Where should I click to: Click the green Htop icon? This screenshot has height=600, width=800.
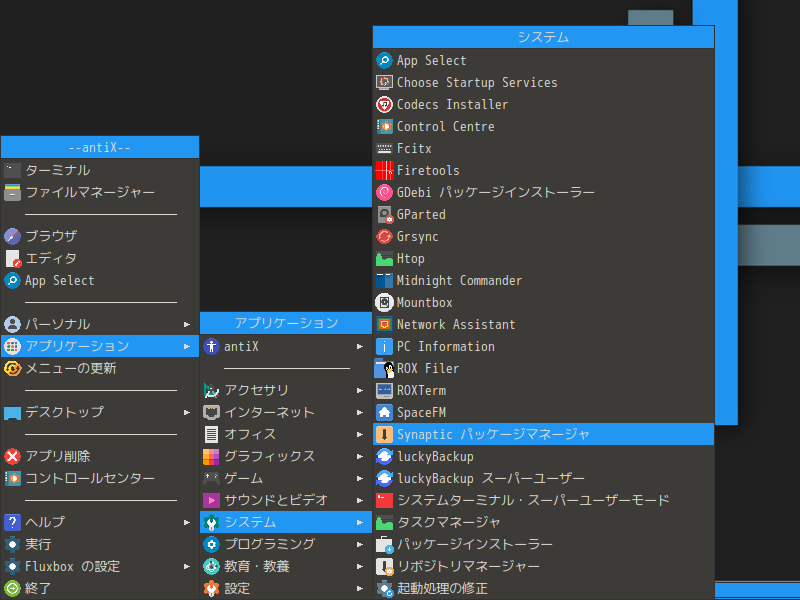pyautogui.click(x=384, y=259)
